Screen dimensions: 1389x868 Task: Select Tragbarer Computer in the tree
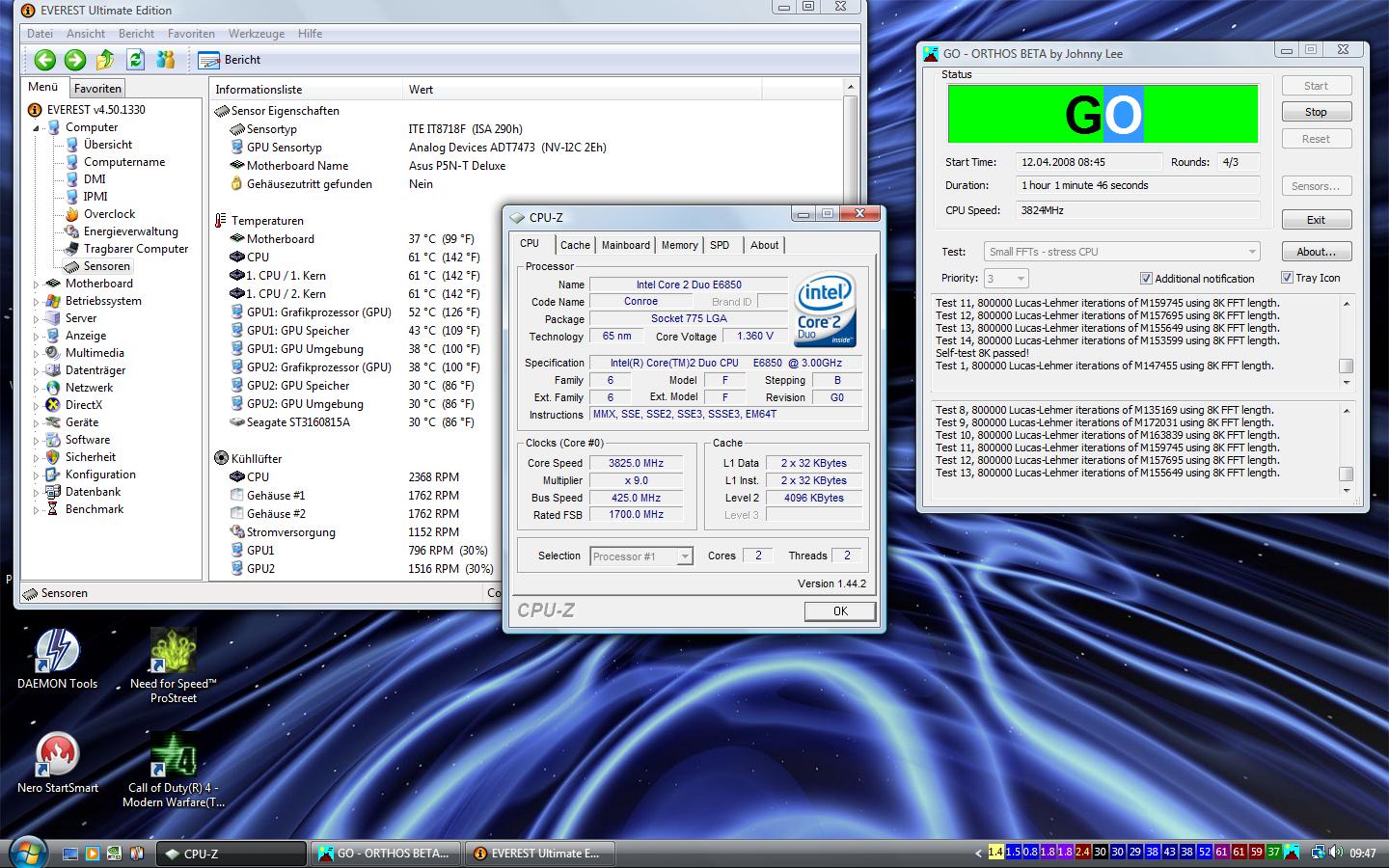pos(125,249)
